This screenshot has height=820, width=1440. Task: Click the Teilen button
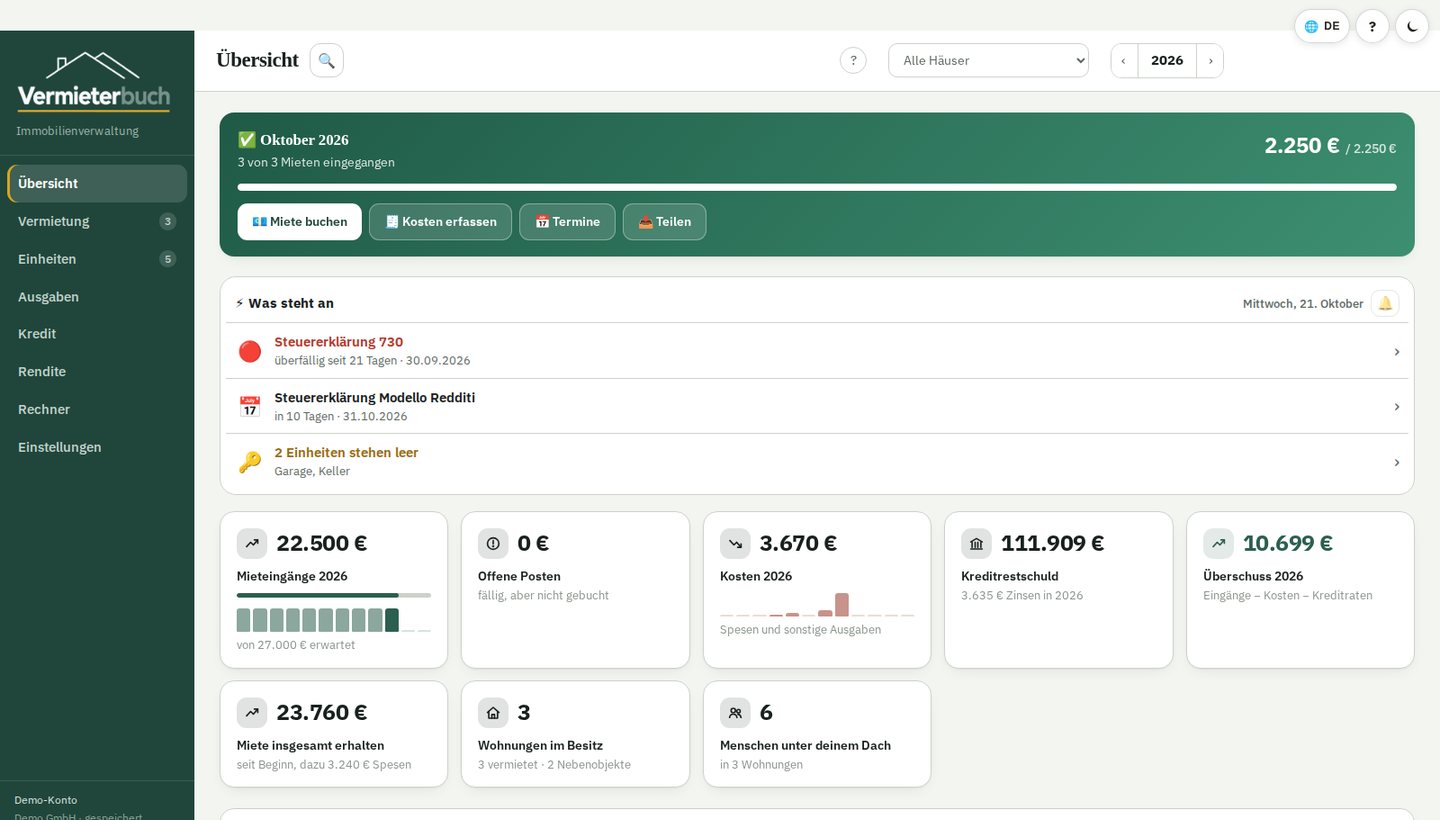click(664, 222)
